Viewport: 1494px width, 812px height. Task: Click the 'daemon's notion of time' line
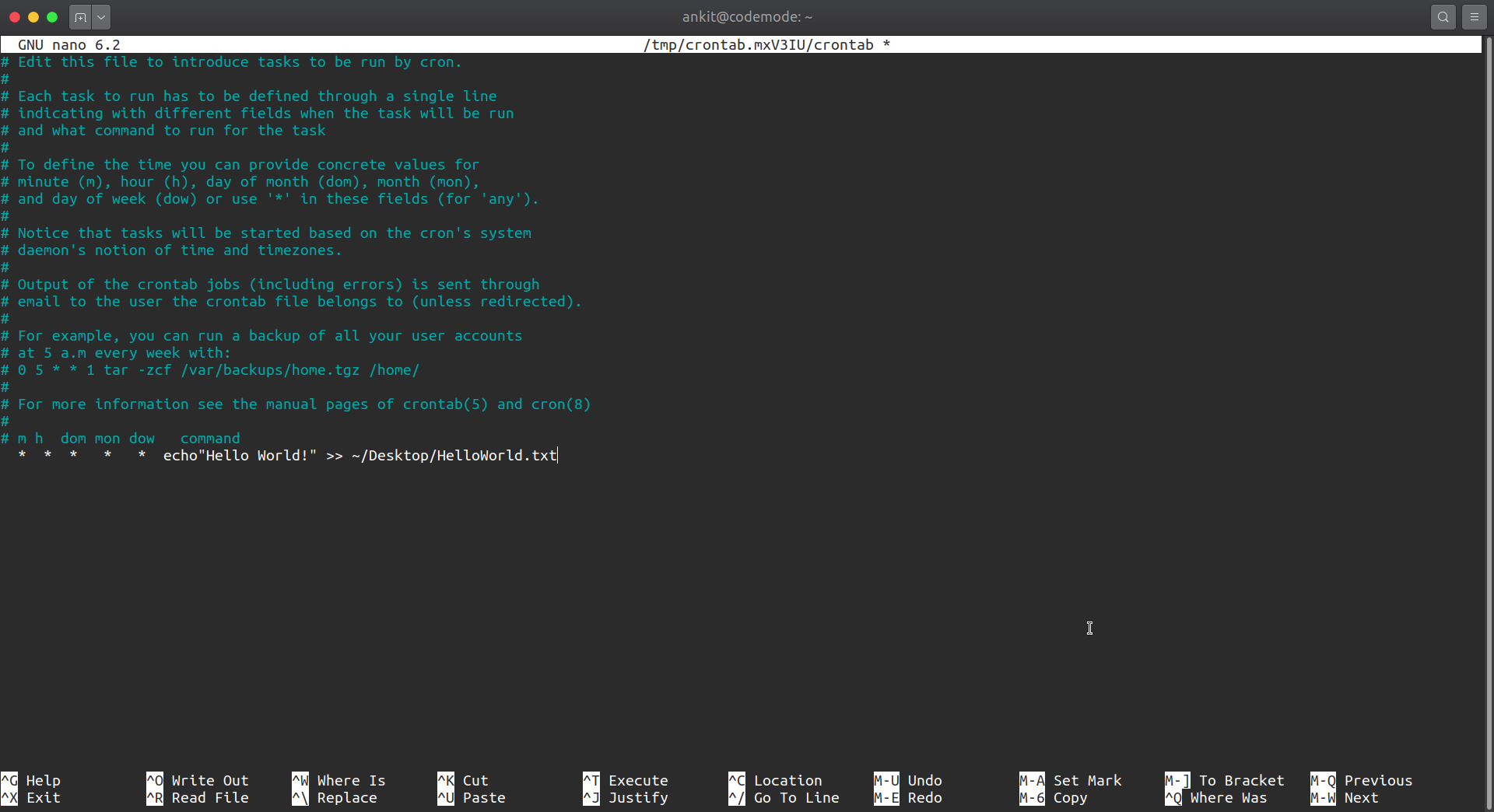pos(171,250)
